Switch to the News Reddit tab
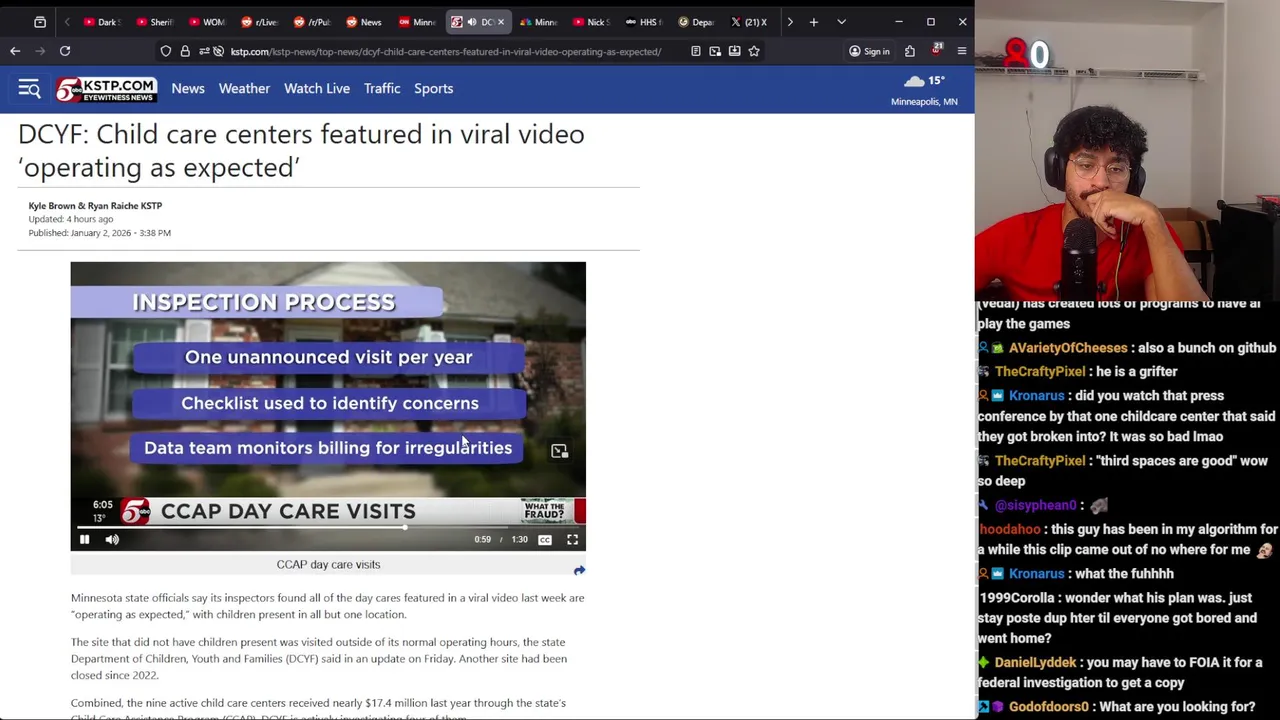This screenshot has height=720, width=1280. (365, 22)
